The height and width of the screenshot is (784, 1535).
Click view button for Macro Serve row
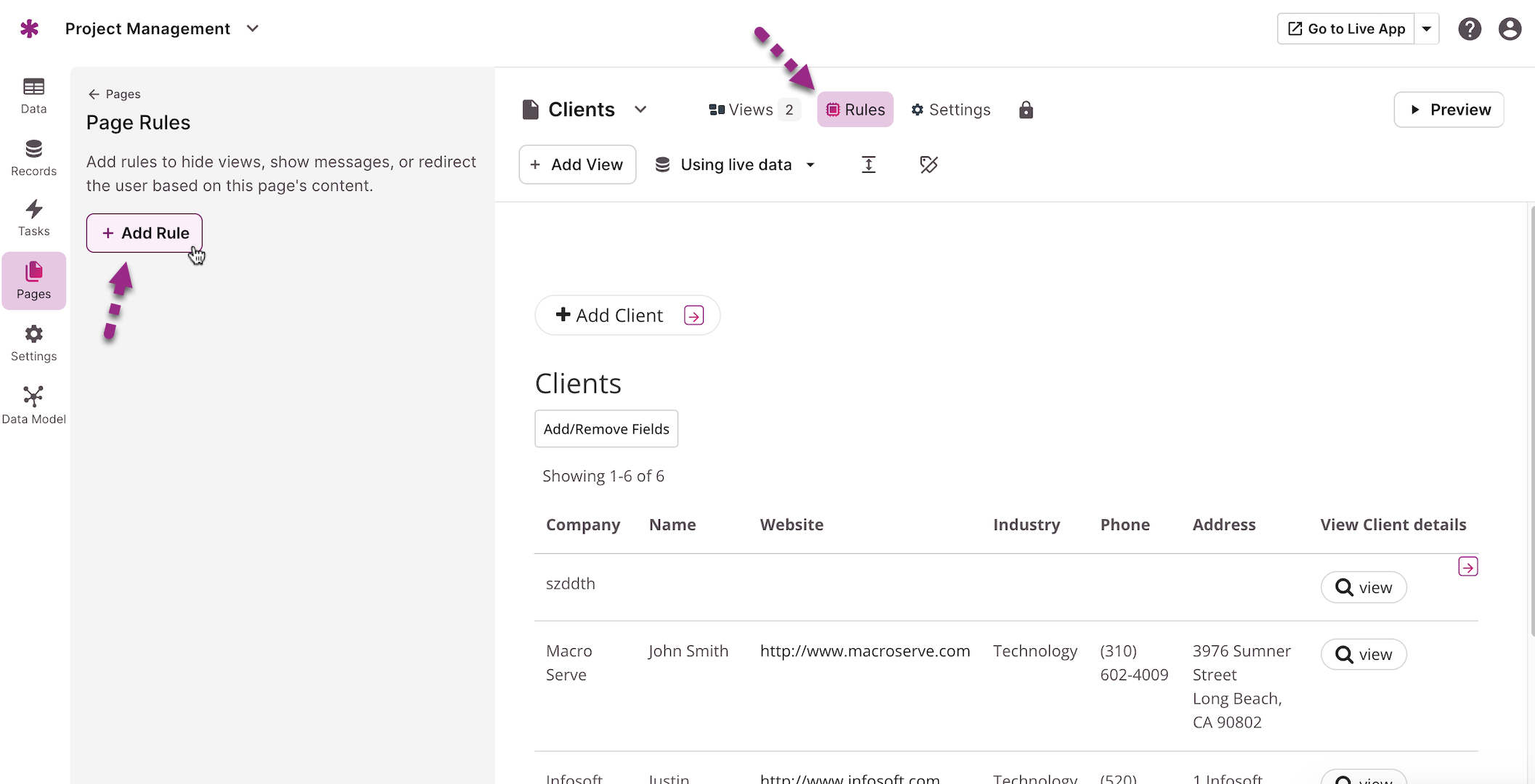pos(1364,654)
